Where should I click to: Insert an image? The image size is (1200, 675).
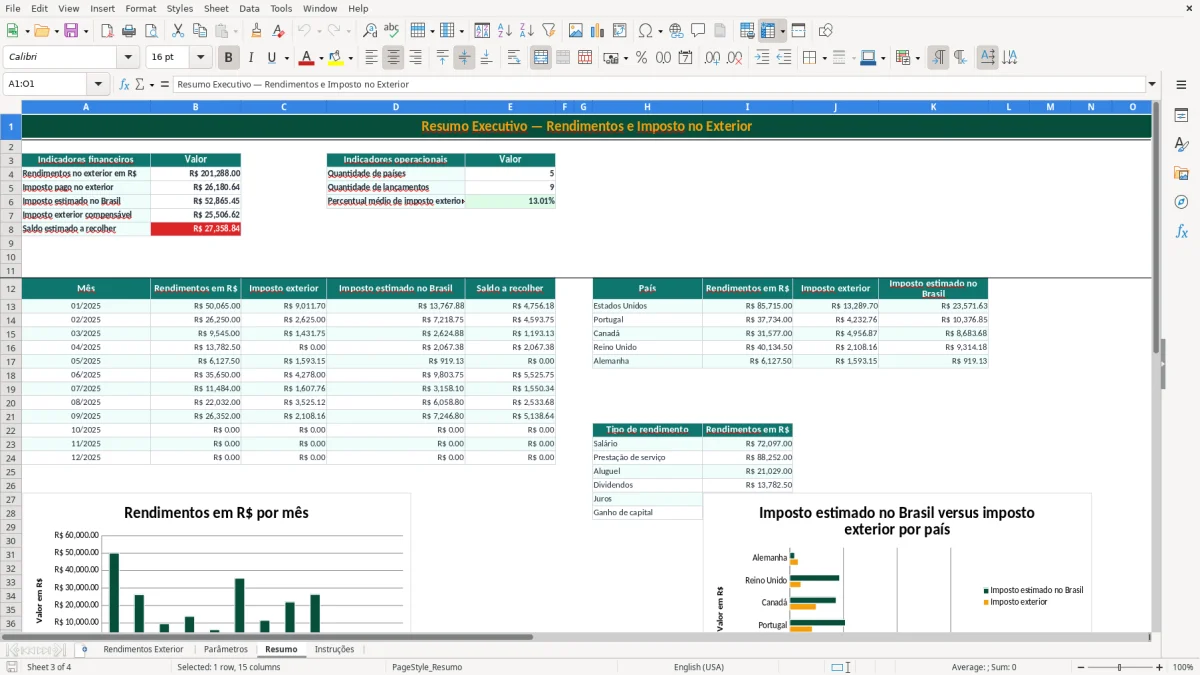575,31
